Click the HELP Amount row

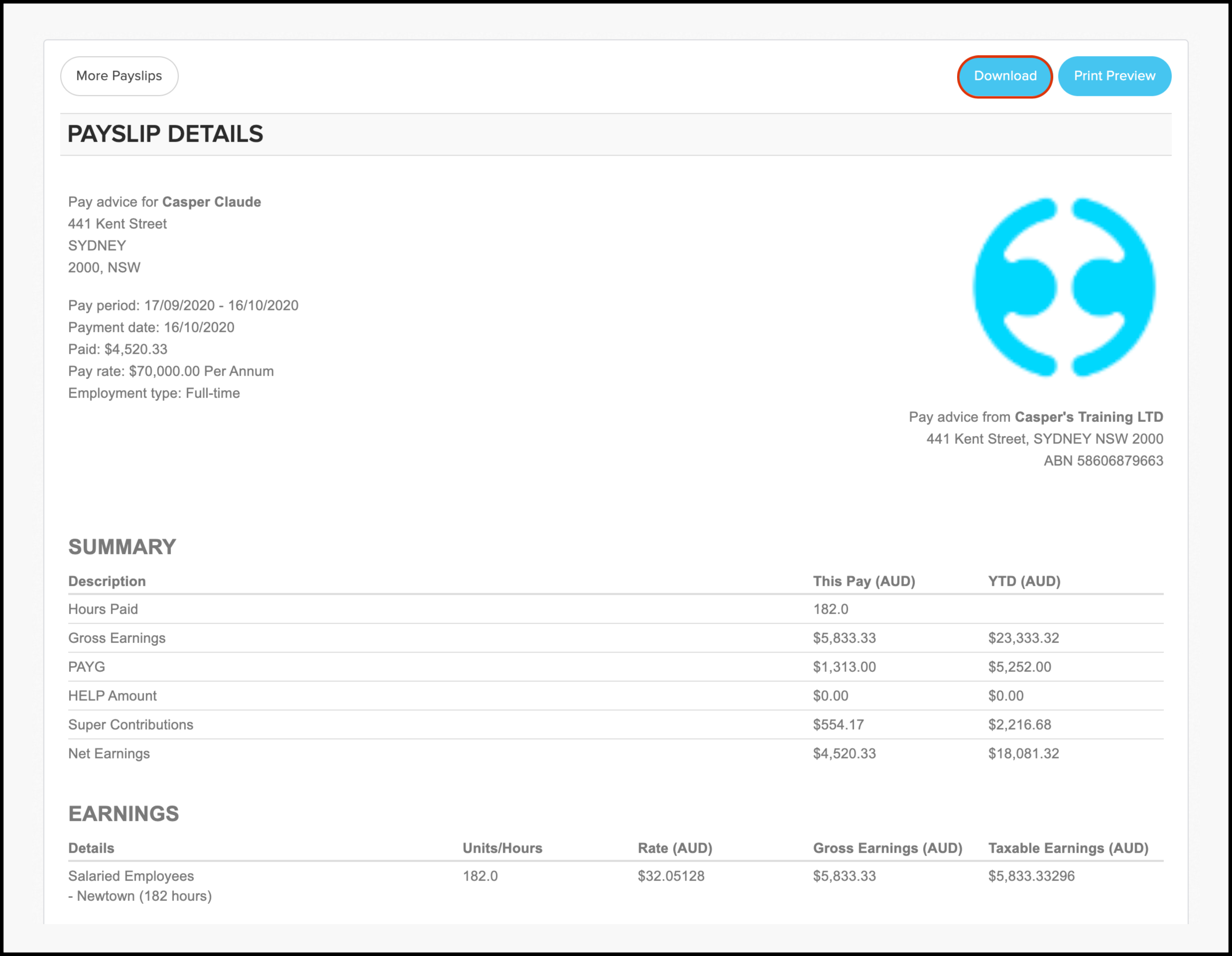click(x=112, y=696)
